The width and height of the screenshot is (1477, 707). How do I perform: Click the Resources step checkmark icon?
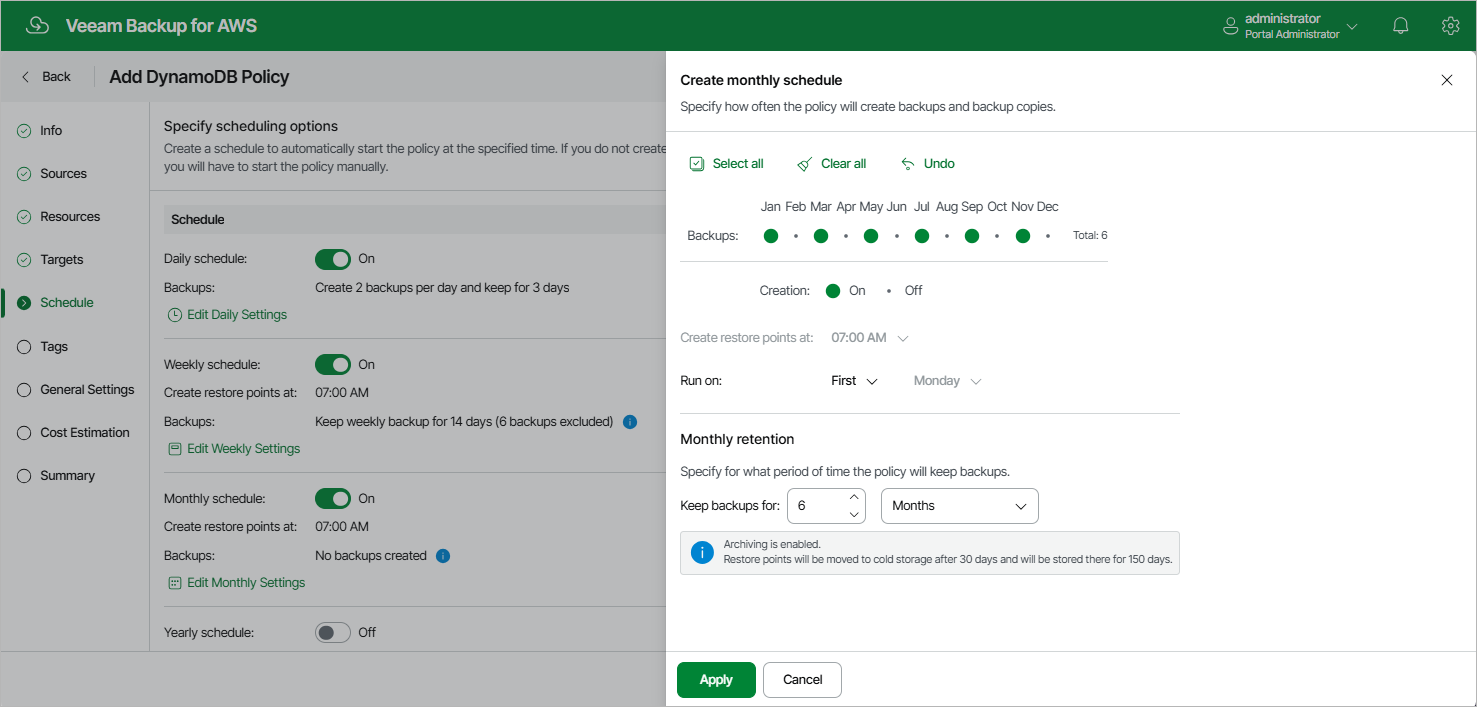tap(24, 217)
